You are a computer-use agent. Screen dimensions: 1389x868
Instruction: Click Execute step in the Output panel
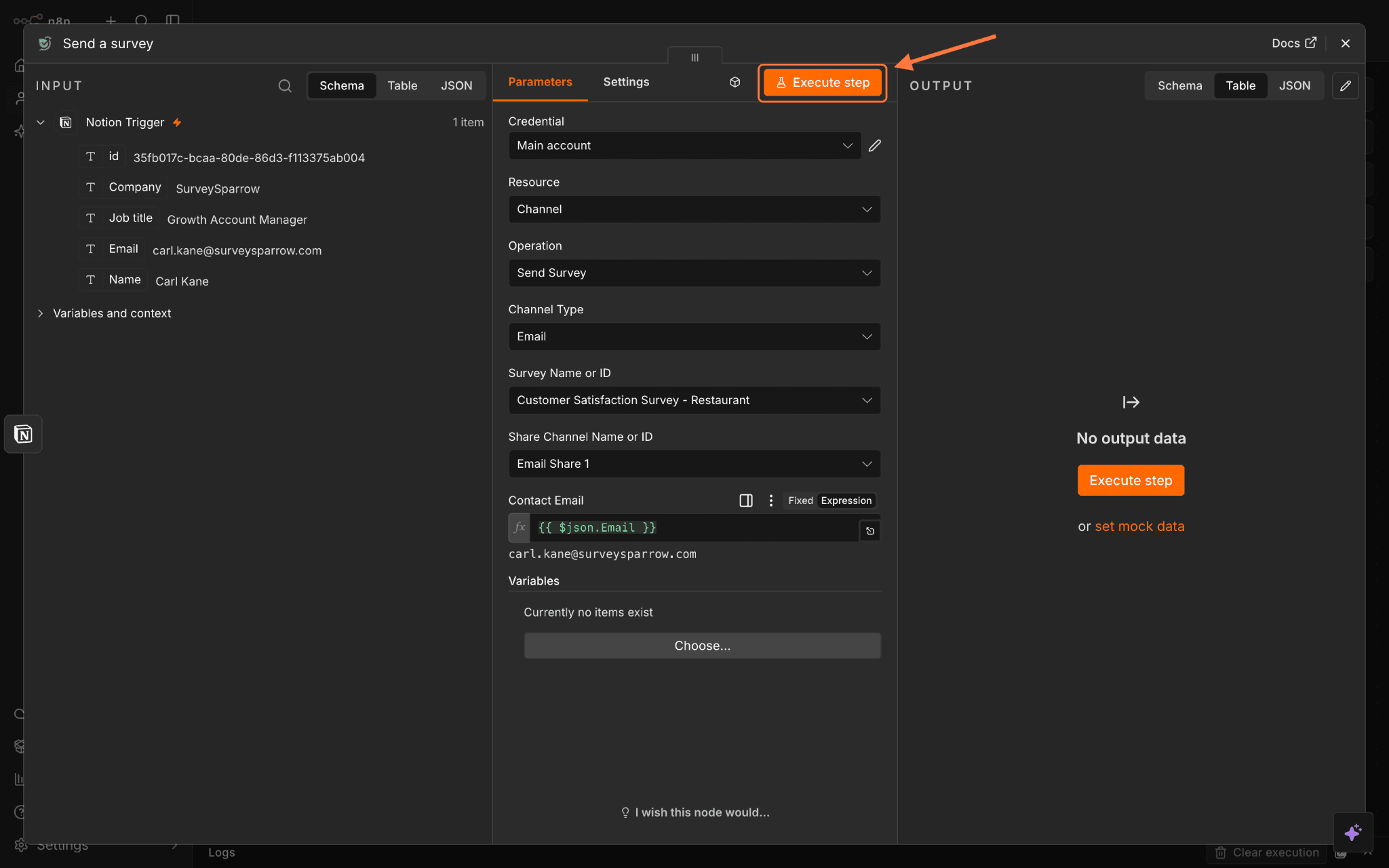point(1131,481)
